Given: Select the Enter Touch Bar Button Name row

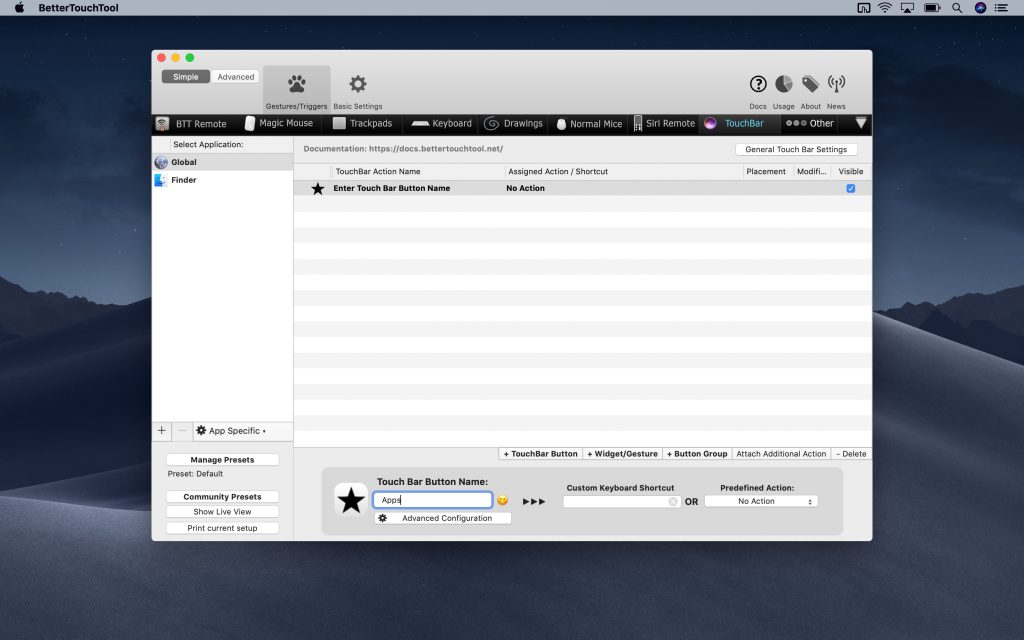Looking at the screenshot, I should pos(583,188).
